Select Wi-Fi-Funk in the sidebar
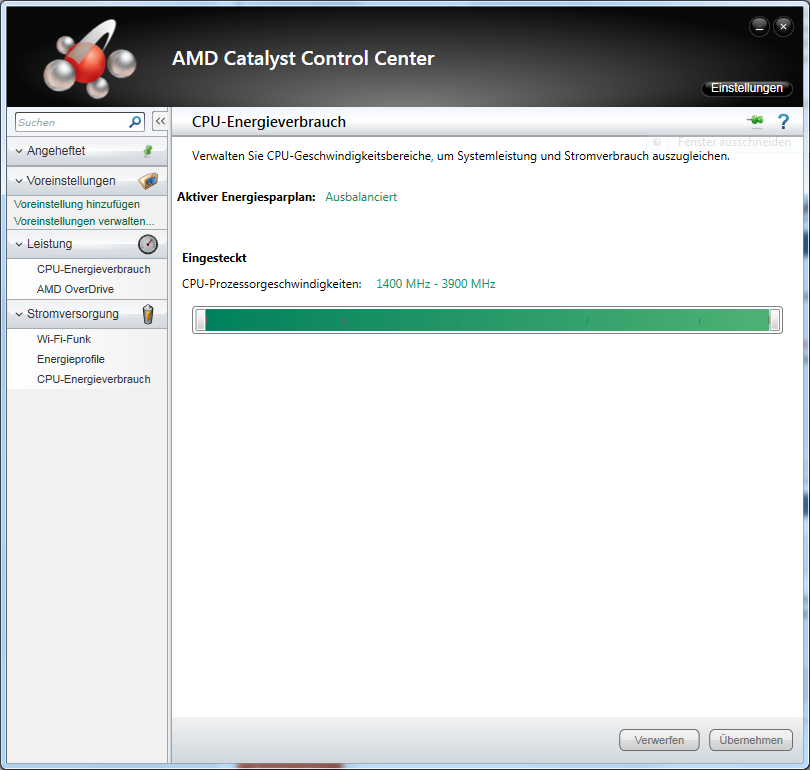The width and height of the screenshot is (810, 770). [64, 339]
